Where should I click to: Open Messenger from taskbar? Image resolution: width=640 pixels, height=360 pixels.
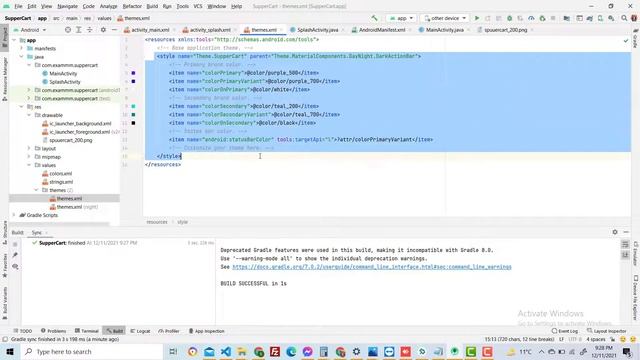(307, 351)
